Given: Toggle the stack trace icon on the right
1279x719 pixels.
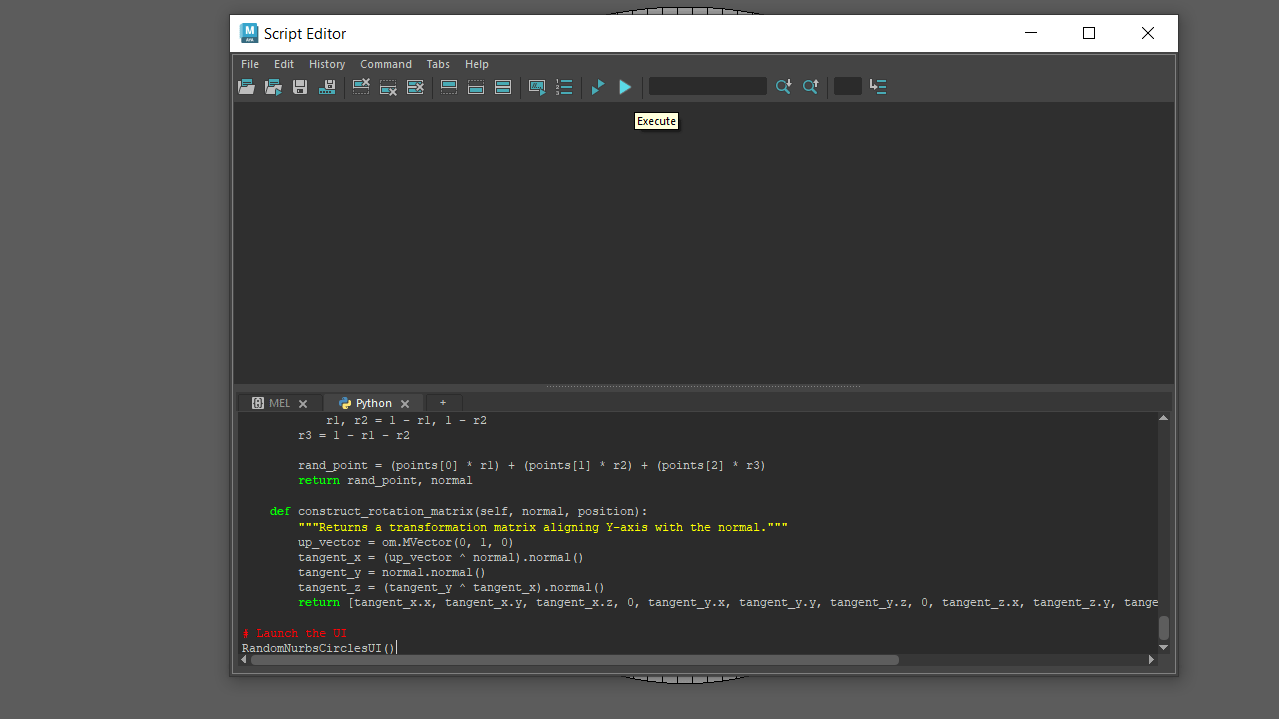Looking at the screenshot, I should pyautogui.click(x=877, y=86).
